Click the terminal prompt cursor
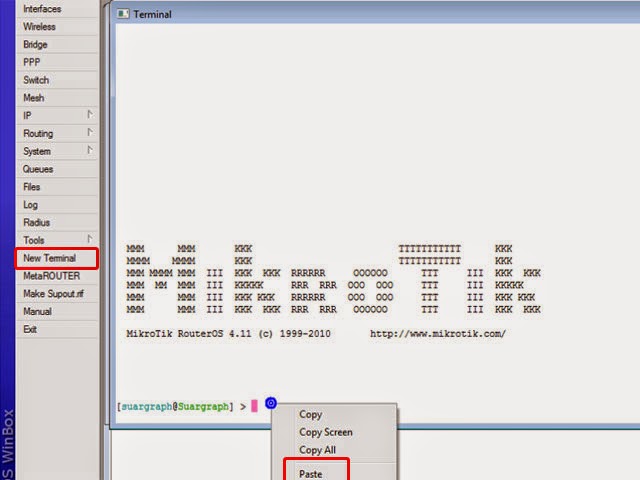Image resolution: width=640 pixels, height=480 pixels. click(254, 406)
